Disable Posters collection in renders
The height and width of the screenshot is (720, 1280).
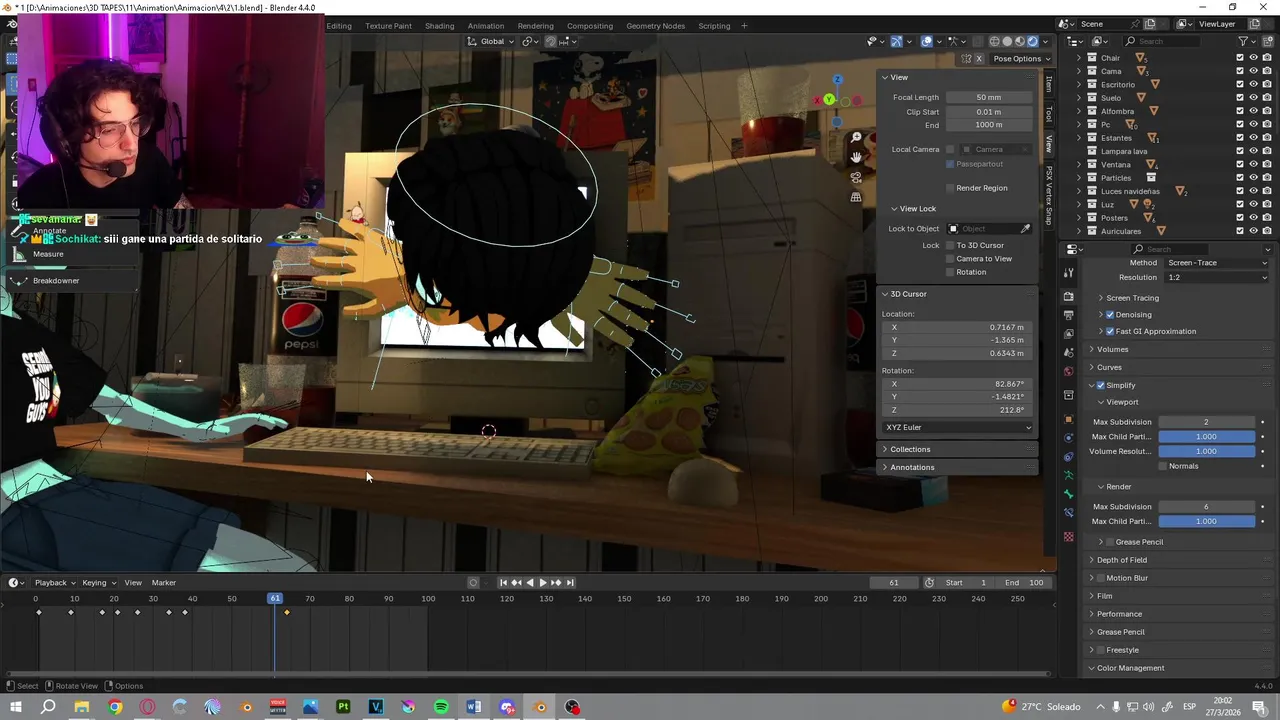1266,218
